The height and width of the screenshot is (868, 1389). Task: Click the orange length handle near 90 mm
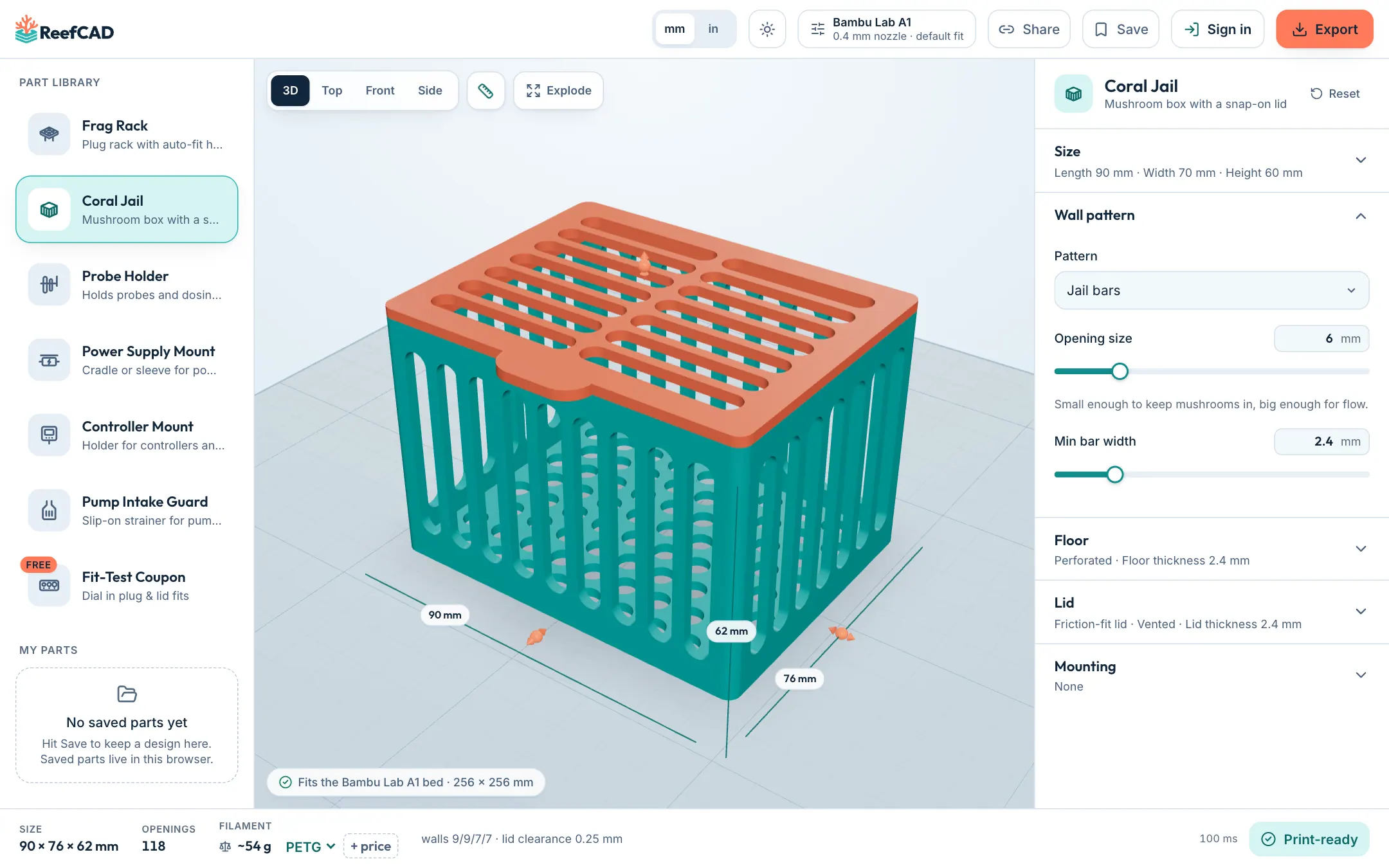pyautogui.click(x=536, y=636)
